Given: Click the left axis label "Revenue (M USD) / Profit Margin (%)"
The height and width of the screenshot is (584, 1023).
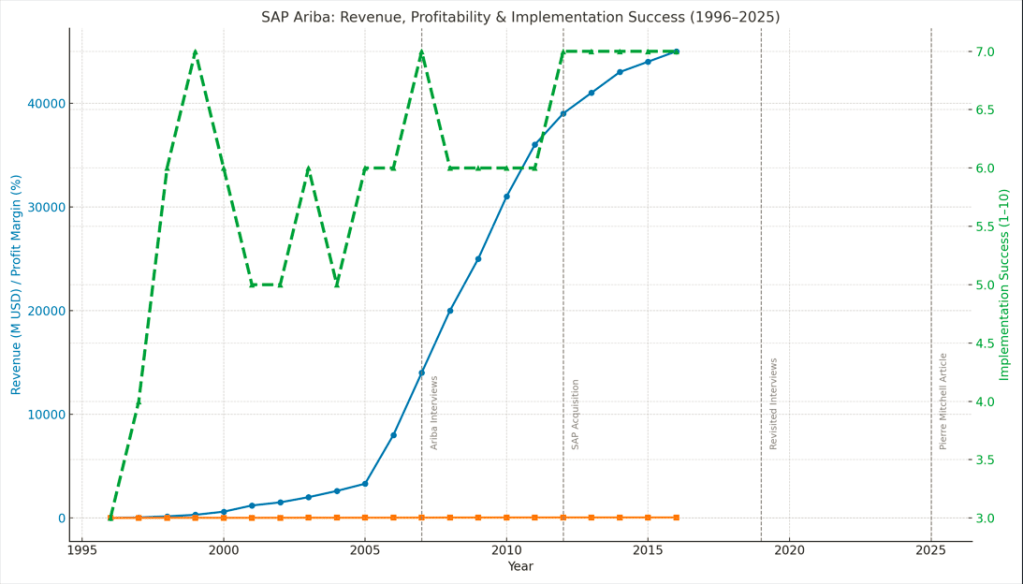Looking at the screenshot, I should pyautogui.click(x=16, y=286).
